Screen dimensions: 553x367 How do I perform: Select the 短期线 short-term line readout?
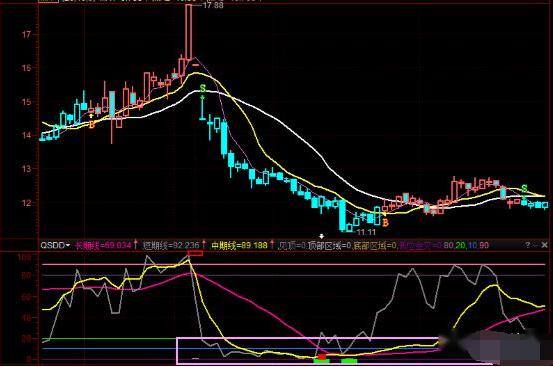pos(171,245)
